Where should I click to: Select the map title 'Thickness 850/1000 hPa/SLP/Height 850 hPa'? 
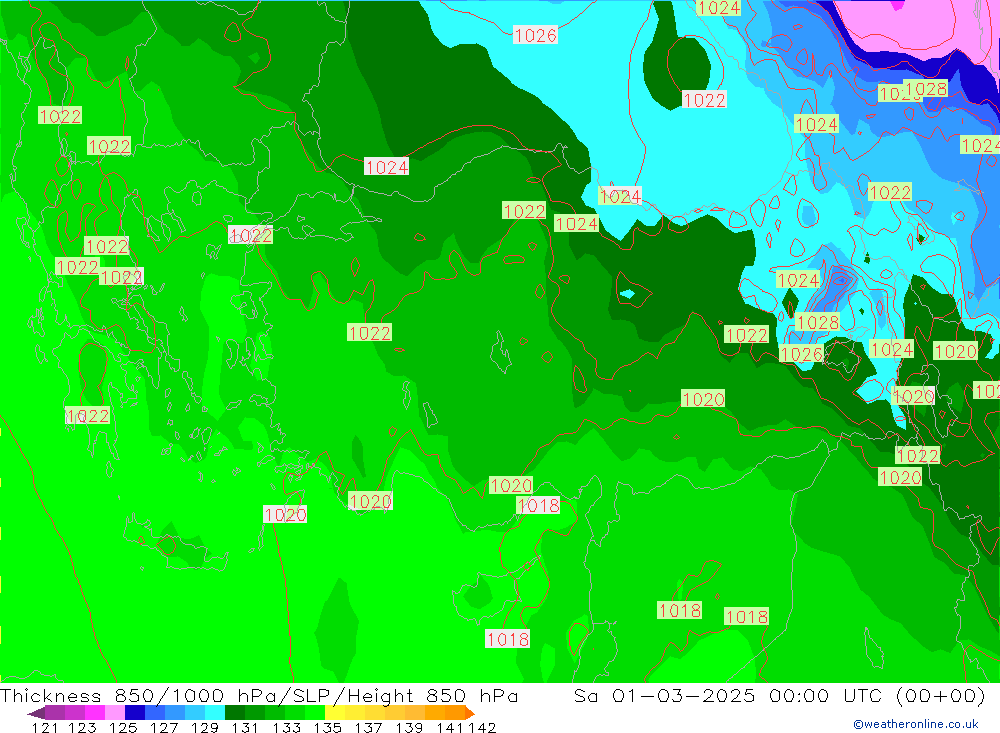click(259, 695)
